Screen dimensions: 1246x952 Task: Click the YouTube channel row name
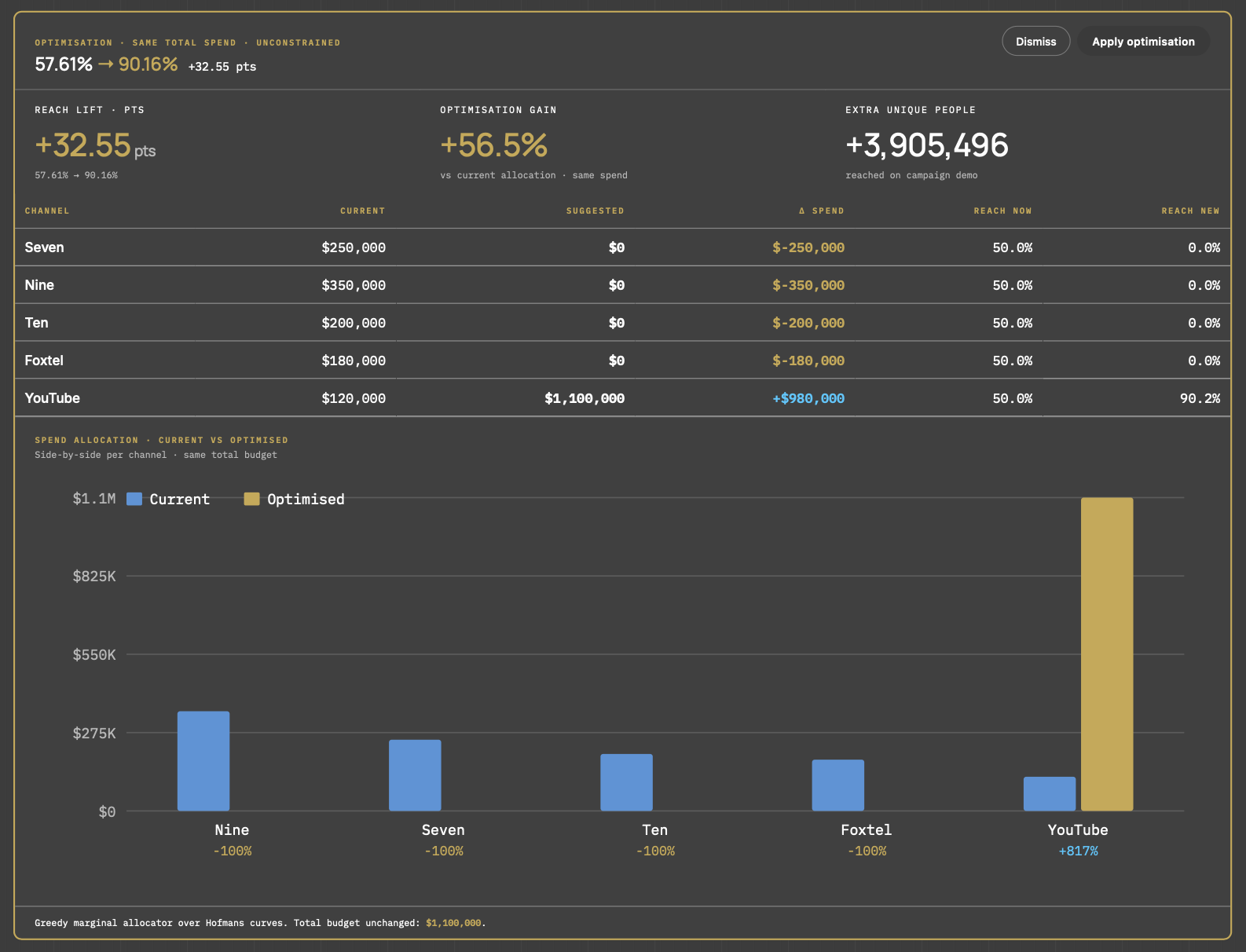coord(52,398)
